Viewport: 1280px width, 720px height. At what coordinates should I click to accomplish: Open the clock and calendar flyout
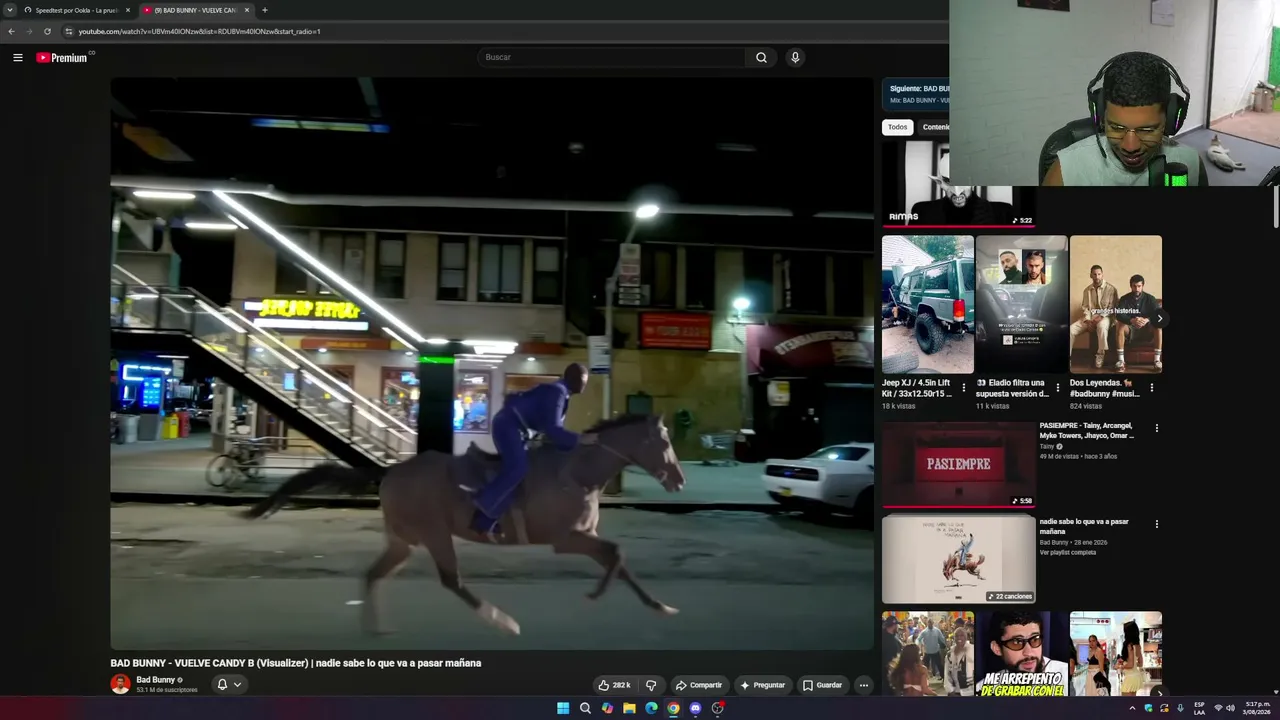point(1256,708)
